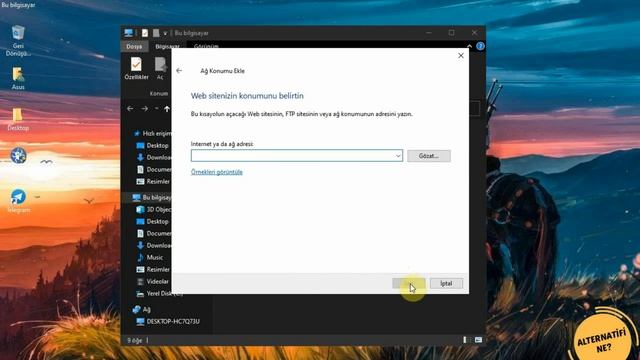
Task: Go up one folder level in Explorer
Action: [167, 109]
